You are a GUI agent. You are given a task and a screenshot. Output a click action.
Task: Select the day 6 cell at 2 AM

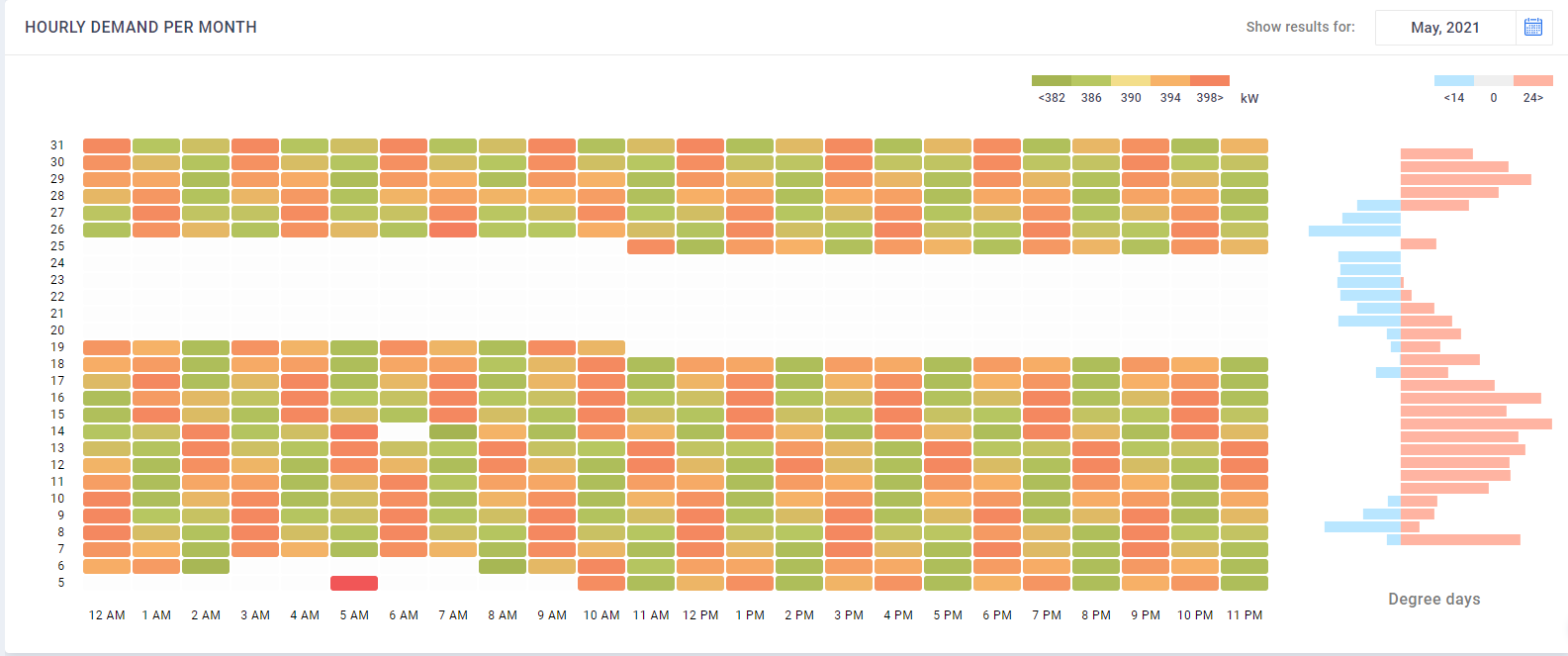[206, 566]
